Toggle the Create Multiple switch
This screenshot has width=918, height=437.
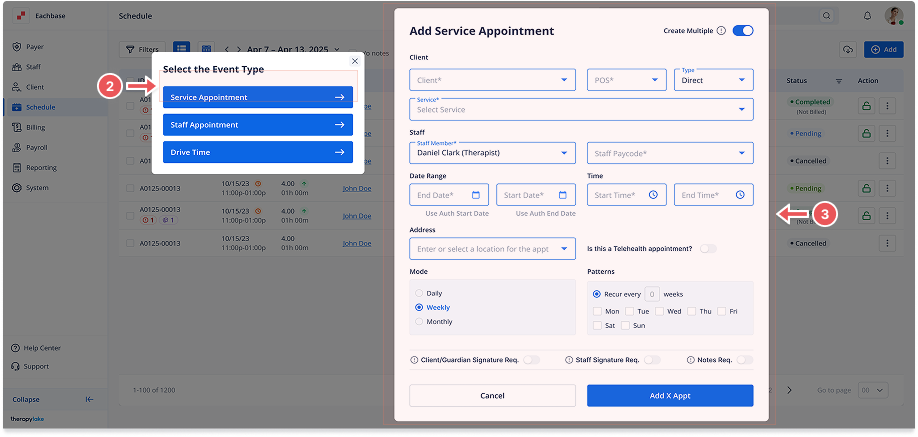tap(743, 30)
